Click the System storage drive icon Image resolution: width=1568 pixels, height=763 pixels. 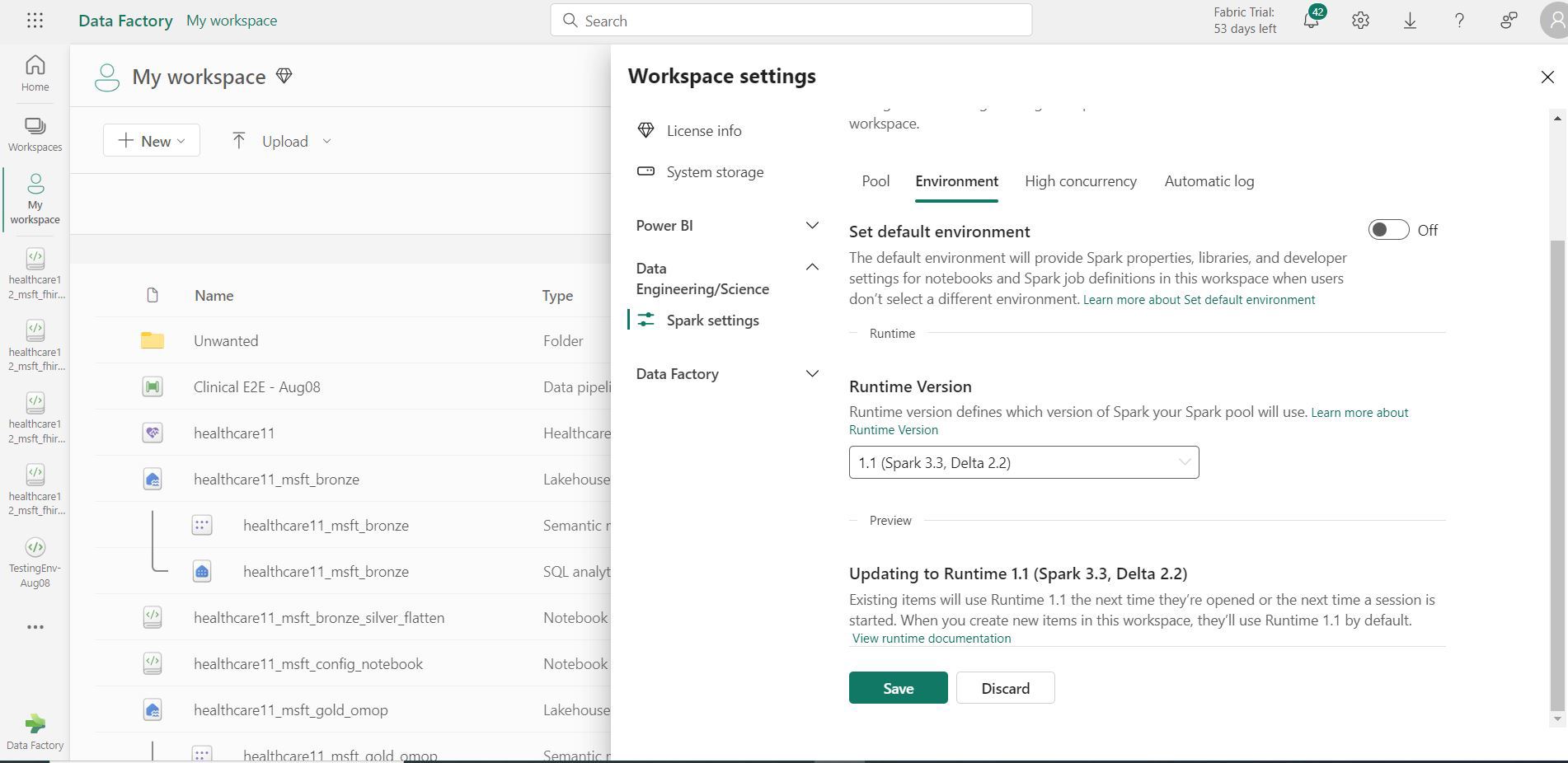[x=646, y=171]
